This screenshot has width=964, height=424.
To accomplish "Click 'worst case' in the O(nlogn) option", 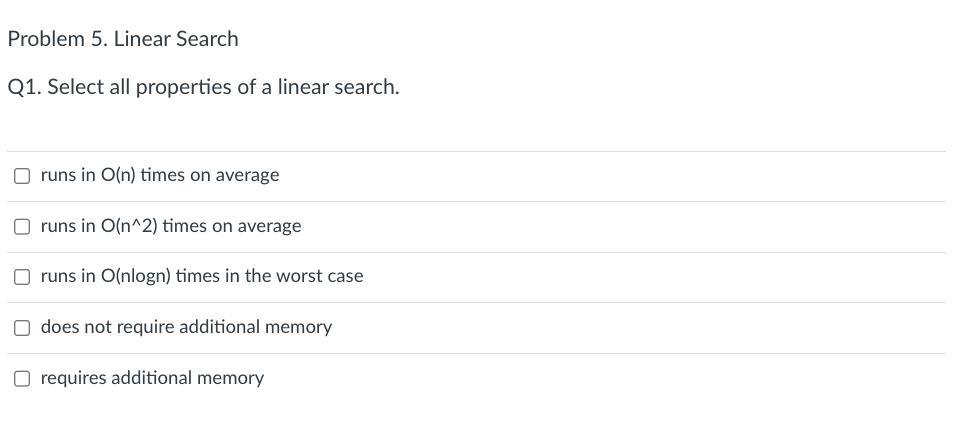I will 320,277.
